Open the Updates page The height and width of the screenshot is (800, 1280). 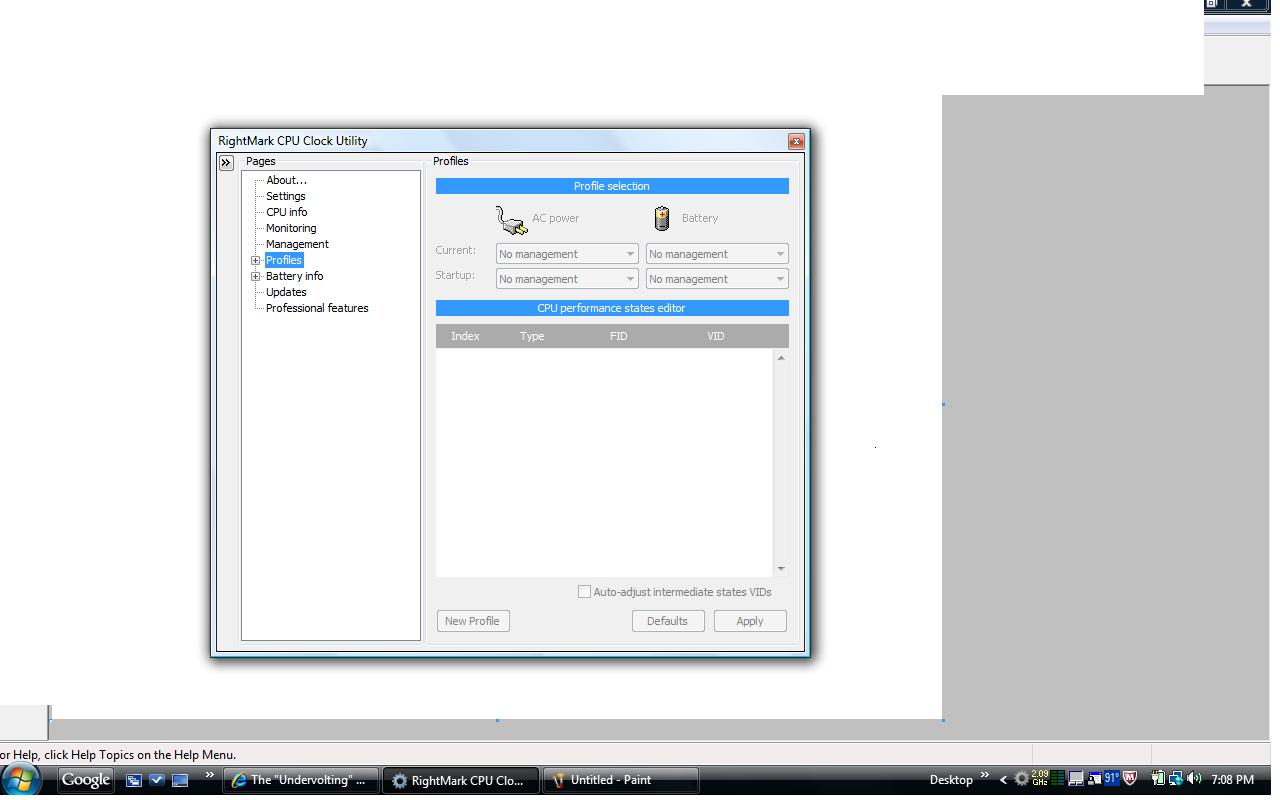click(286, 292)
